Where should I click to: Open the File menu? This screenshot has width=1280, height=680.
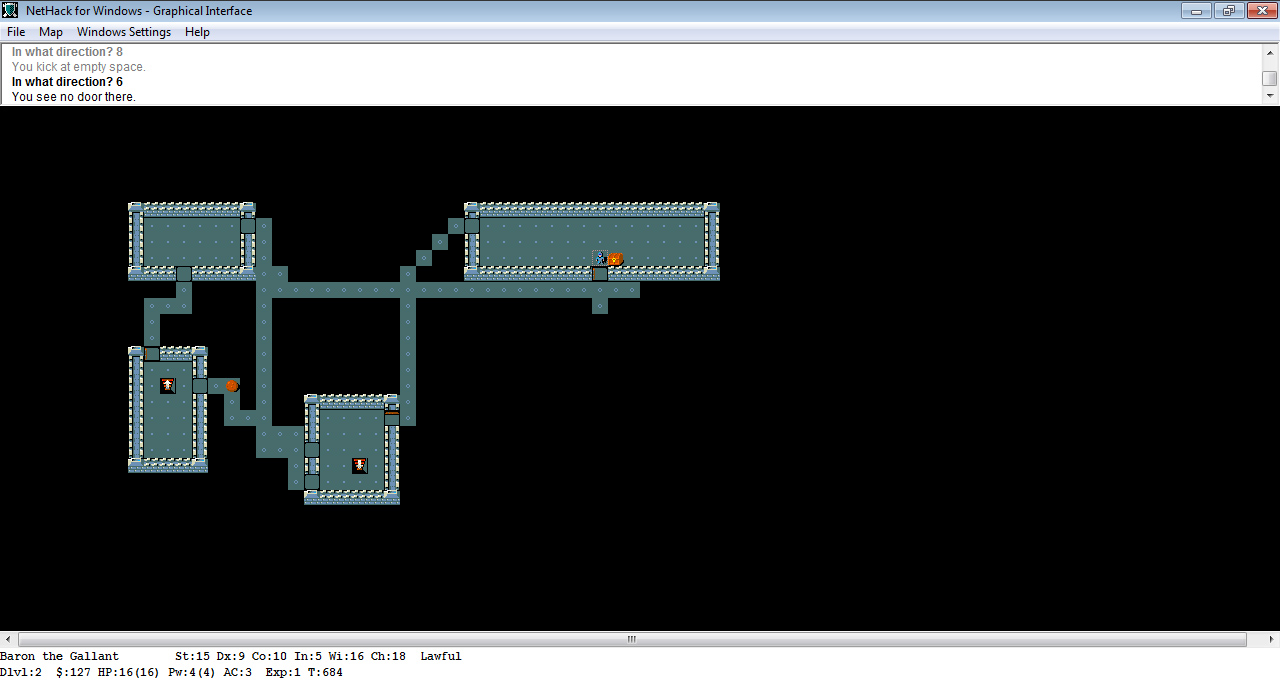click(16, 32)
